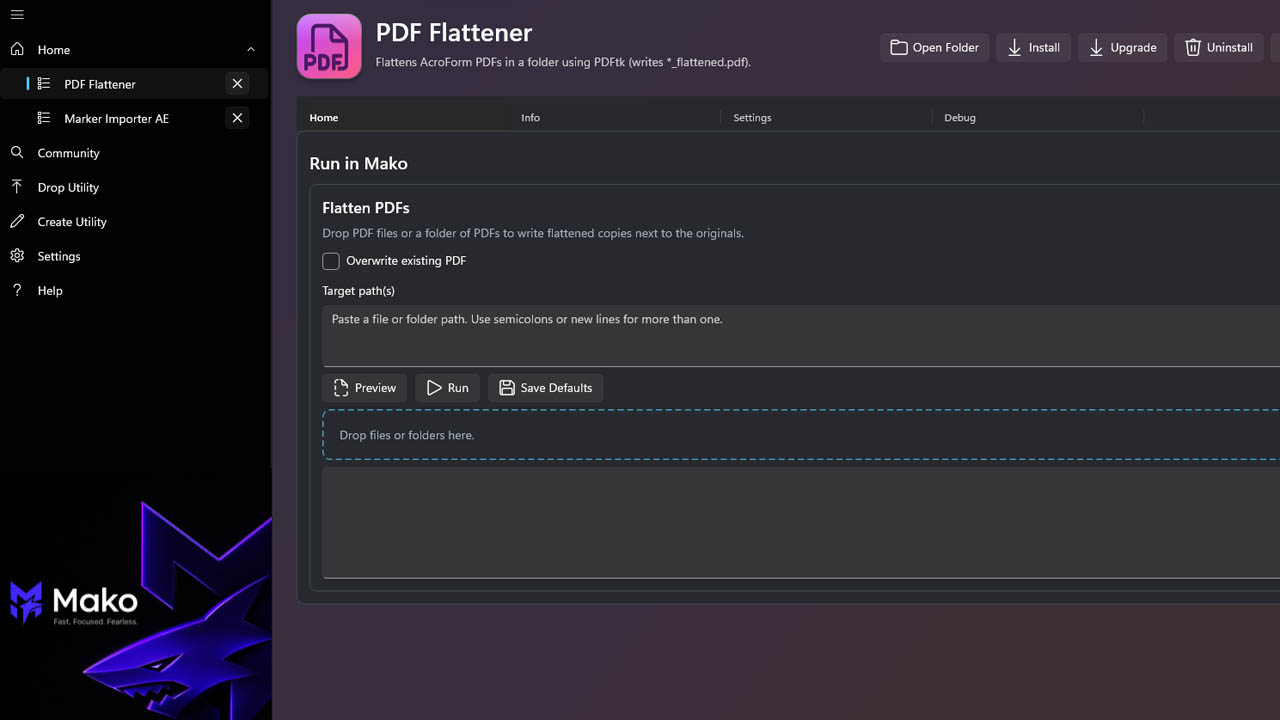Image resolution: width=1280 pixels, height=720 pixels.
Task: Click the Help question mark icon
Action: click(17, 290)
